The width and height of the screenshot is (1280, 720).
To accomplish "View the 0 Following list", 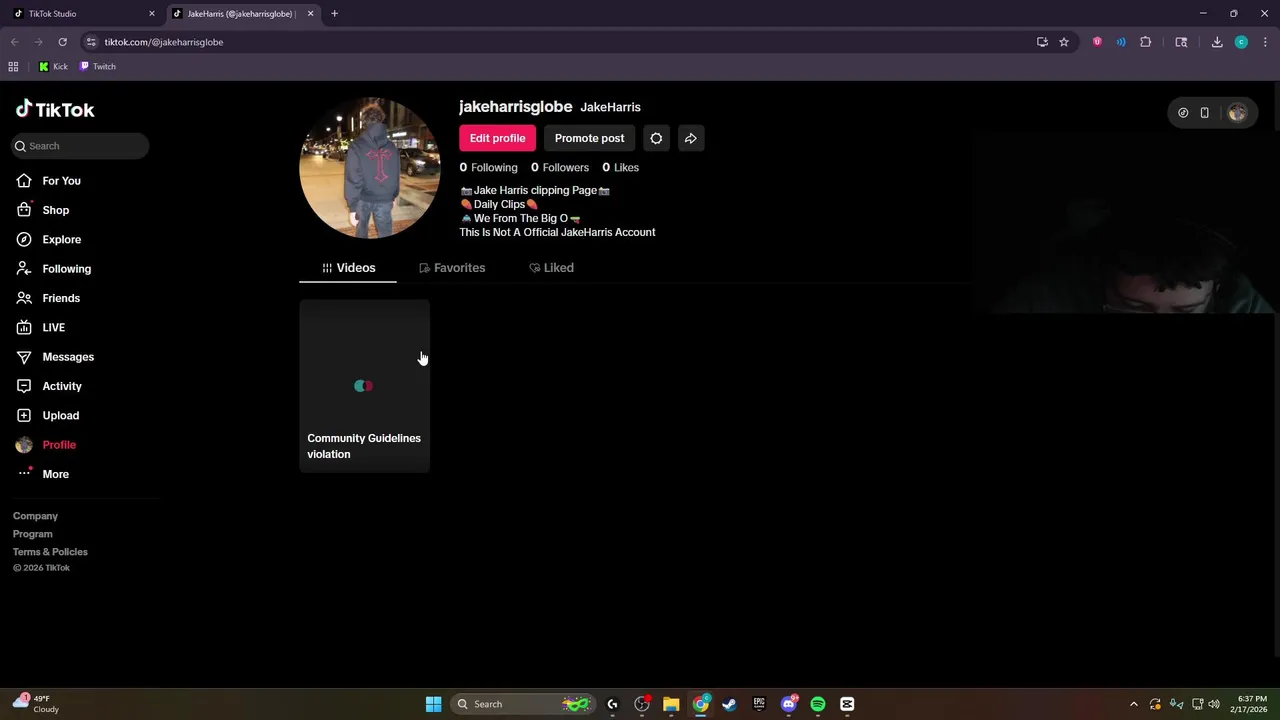I will 488,167.
